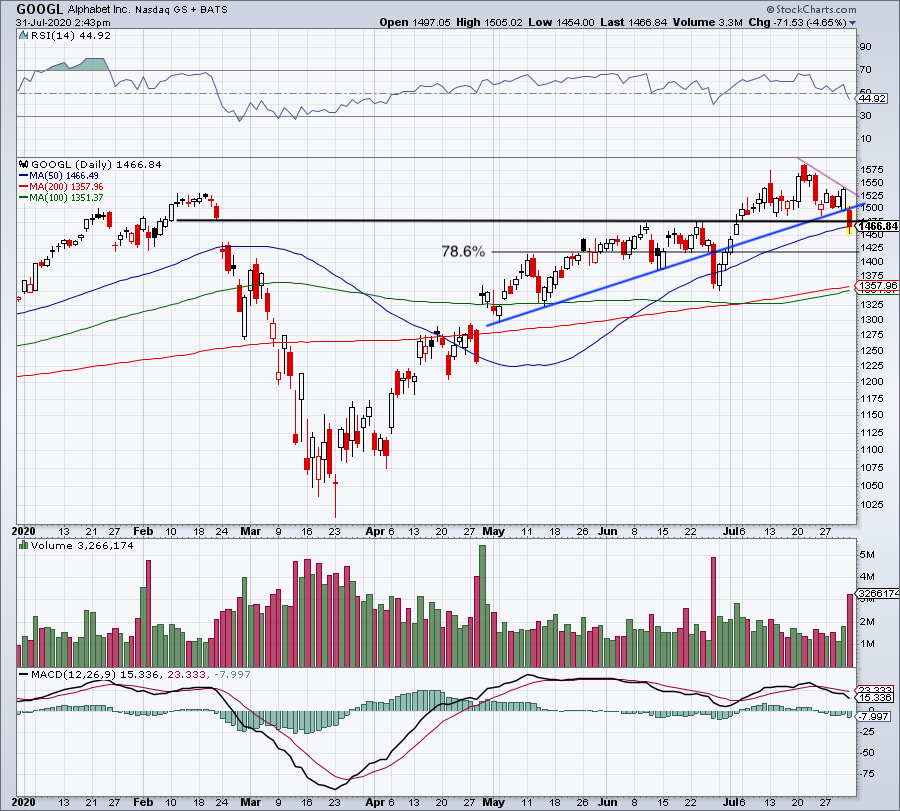This screenshot has height=811, width=900.
Task: Click the -75 label on MACD axis
Action: coord(867,774)
